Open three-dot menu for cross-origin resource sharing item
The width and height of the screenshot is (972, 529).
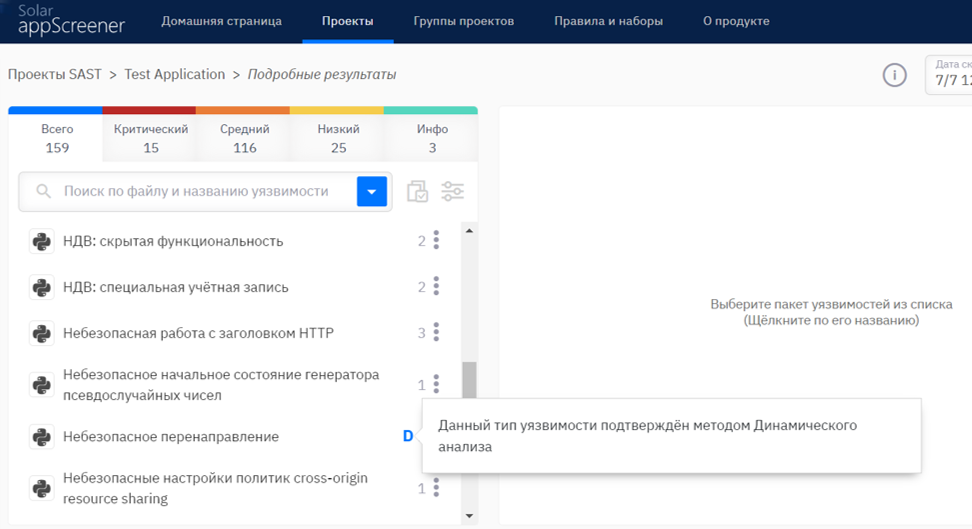[436, 488]
